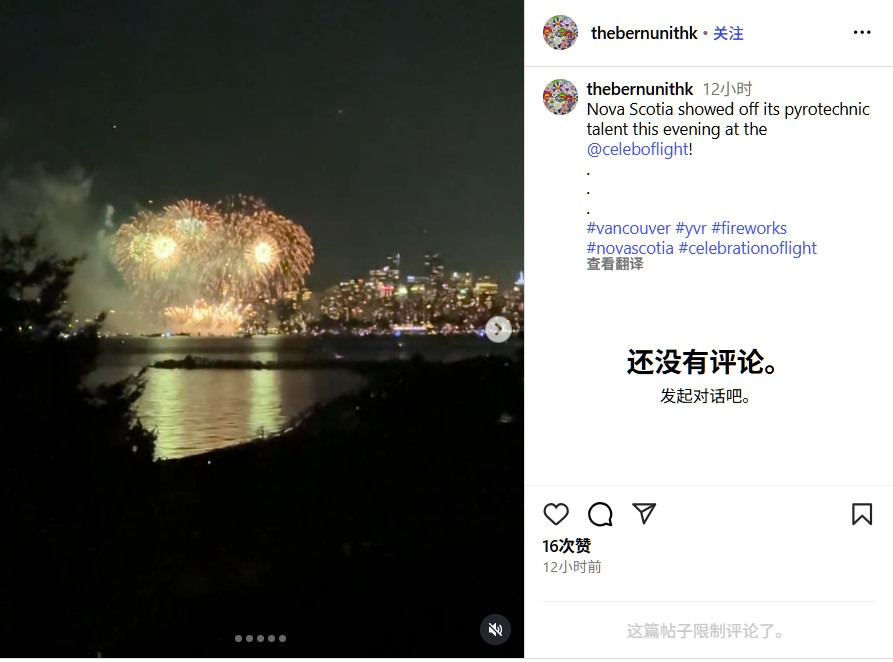Go to next slide with arrow
The height and width of the screenshot is (662, 893).
pyautogui.click(x=498, y=329)
